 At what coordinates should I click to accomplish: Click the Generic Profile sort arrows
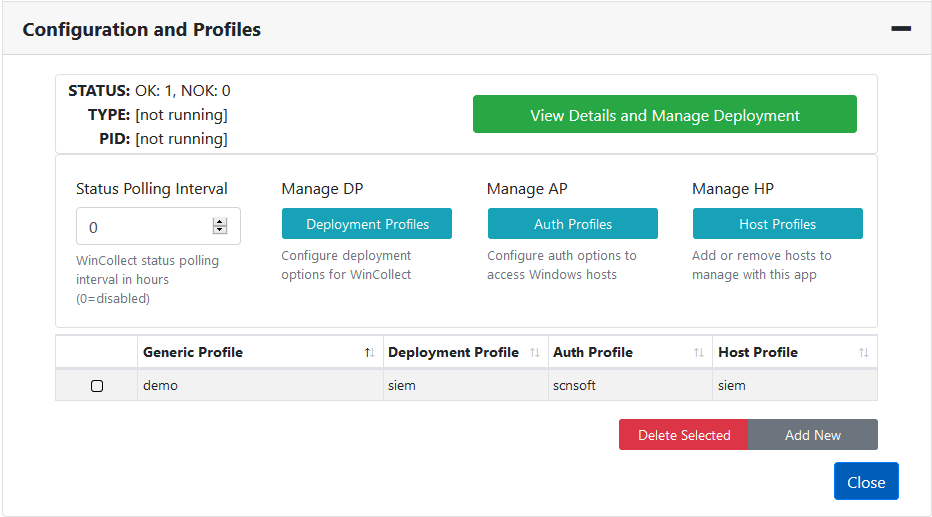369,353
